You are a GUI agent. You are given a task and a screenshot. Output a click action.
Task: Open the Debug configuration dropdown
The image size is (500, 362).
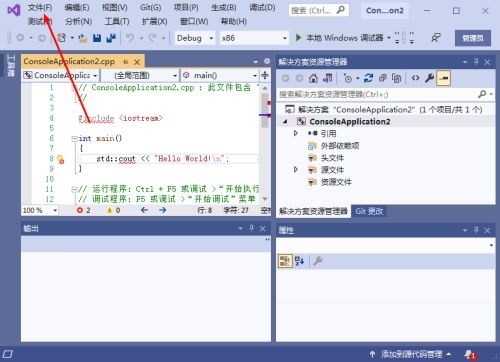click(195, 38)
